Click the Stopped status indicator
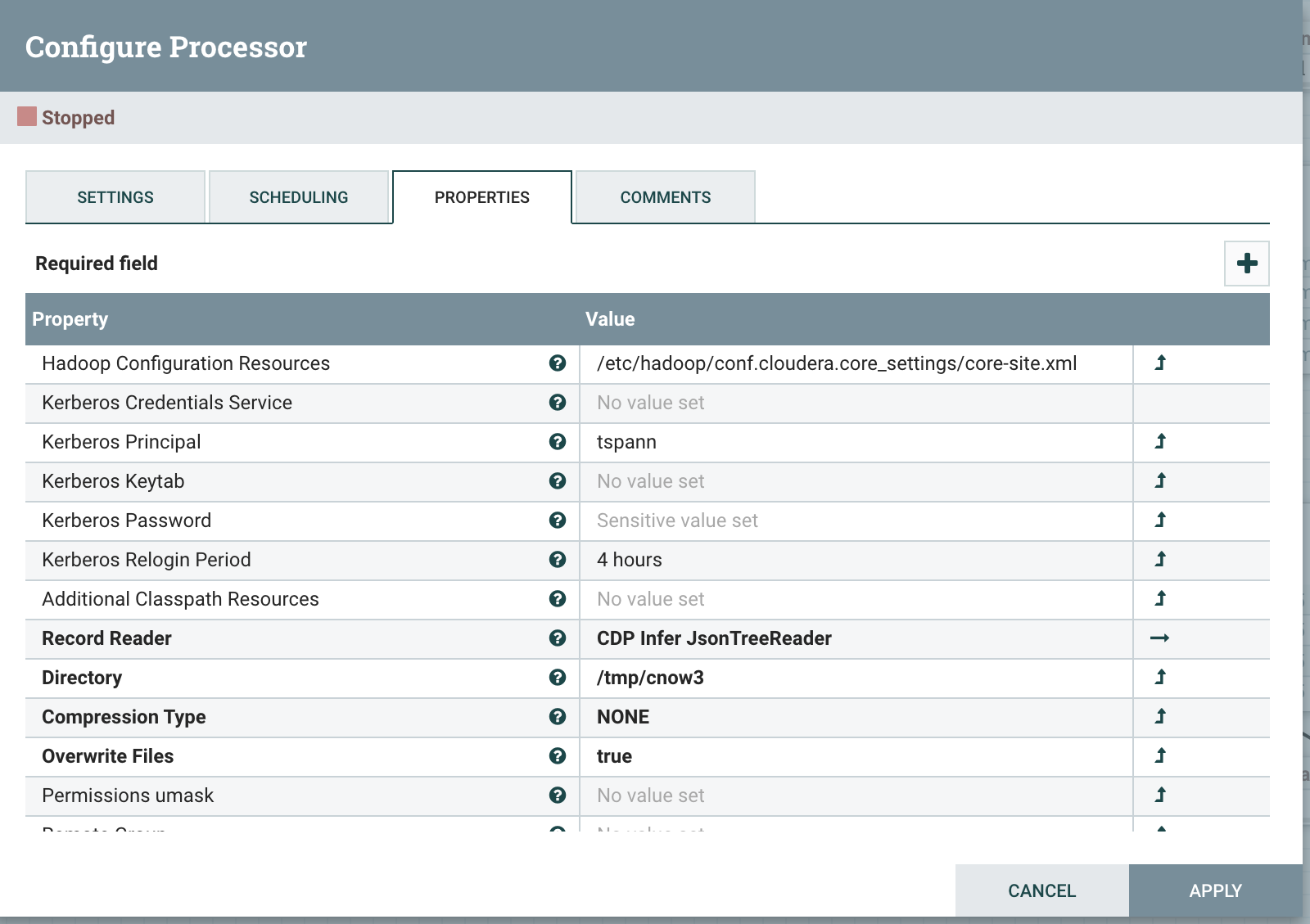The width and height of the screenshot is (1310, 924). pyautogui.click(x=65, y=117)
